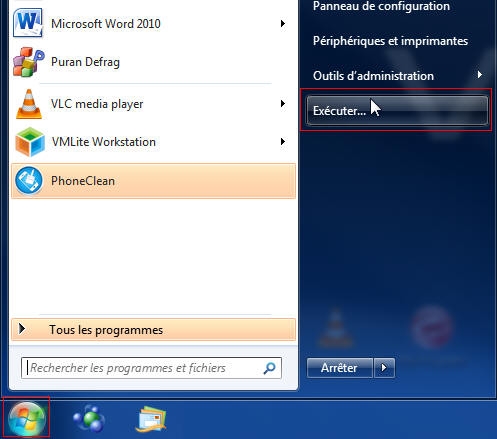This screenshot has height=439, width=497.
Task: Expand VMLite Workstation submenu arrow
Action: click(x=283, y=141)
